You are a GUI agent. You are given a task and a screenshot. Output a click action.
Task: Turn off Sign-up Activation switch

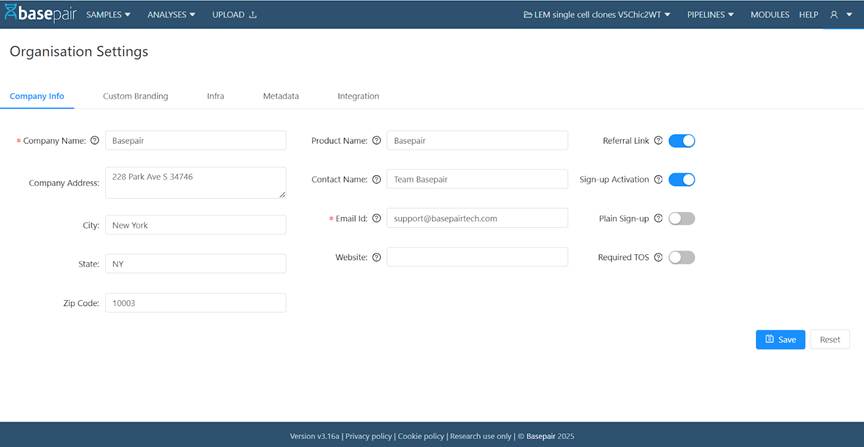pyautogui.click(x=681, y=180)
